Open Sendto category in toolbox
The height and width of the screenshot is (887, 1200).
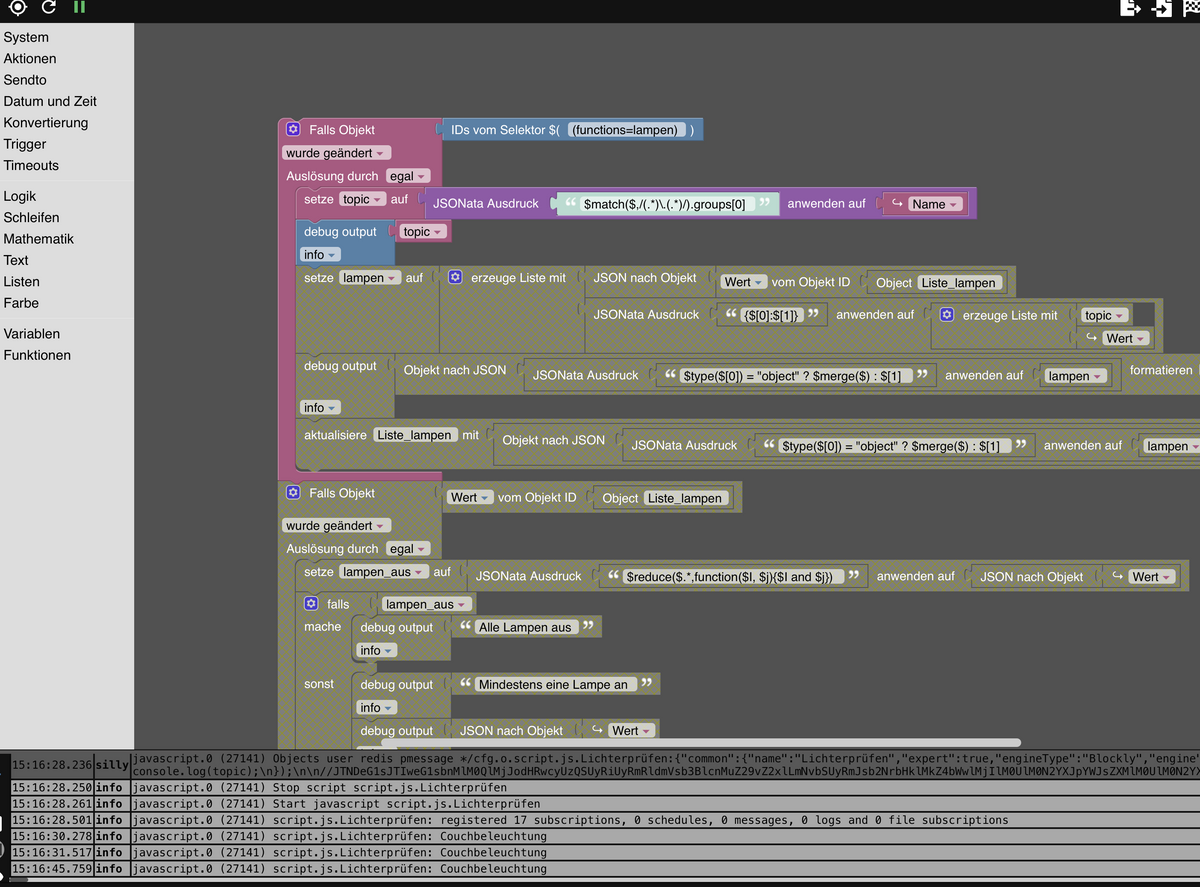[25, 80]
